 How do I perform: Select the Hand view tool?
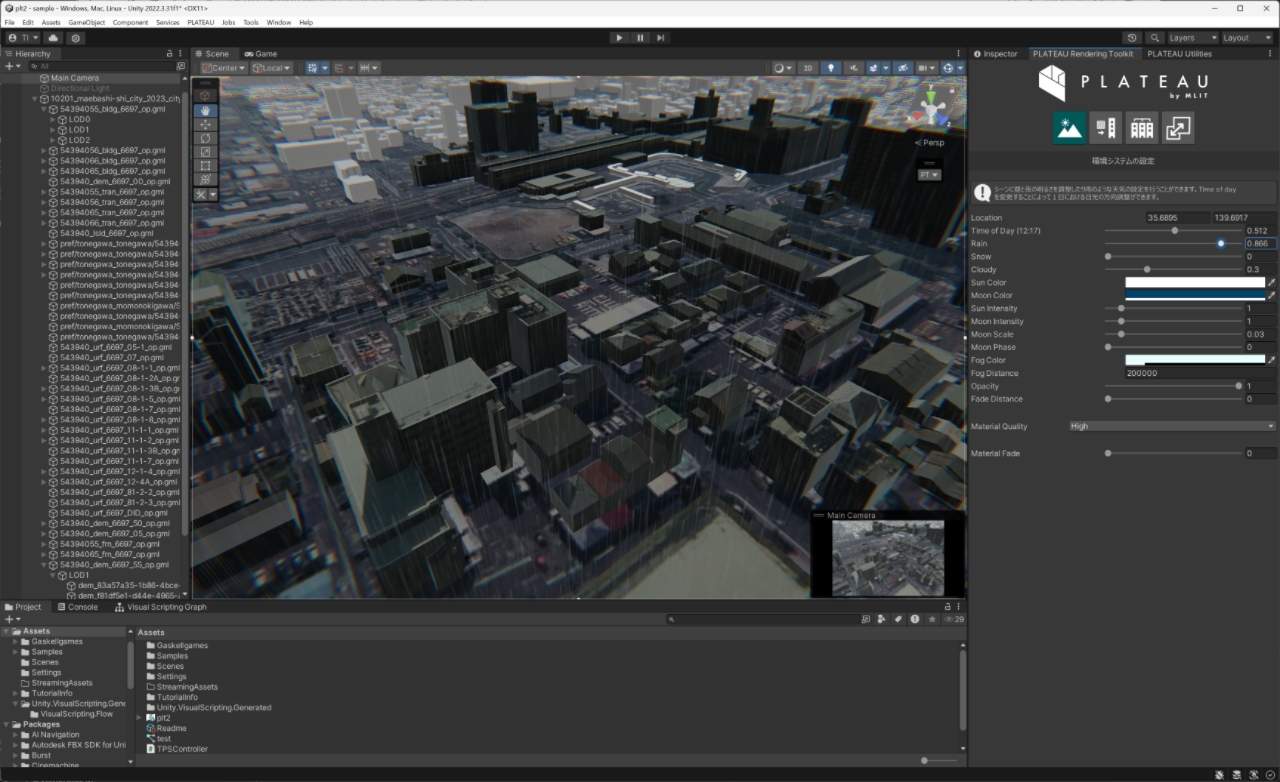pos(205,110)
